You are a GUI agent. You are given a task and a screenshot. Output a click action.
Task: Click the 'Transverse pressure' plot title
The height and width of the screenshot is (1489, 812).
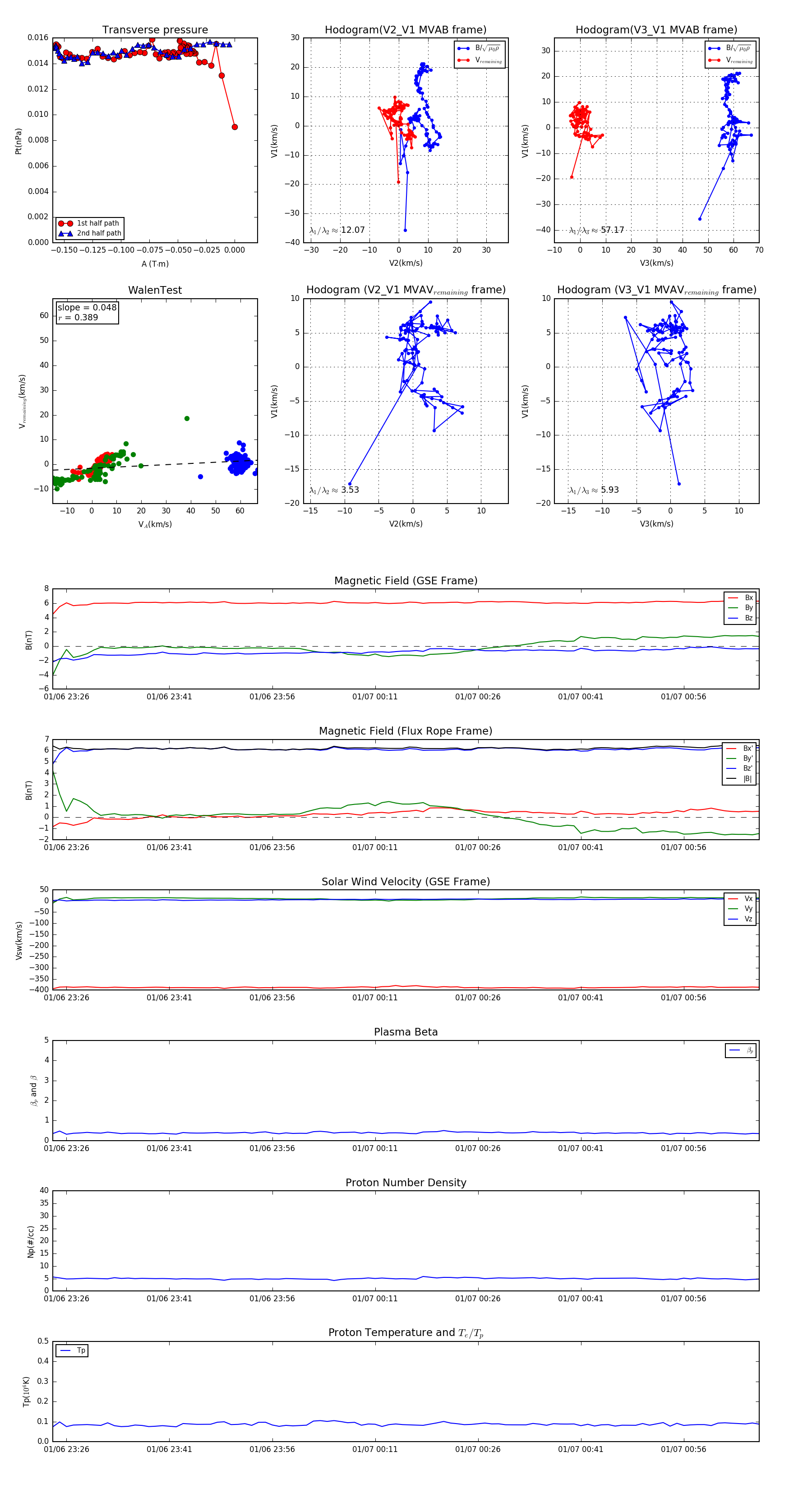pyautogui.click(x=155, y=30)
